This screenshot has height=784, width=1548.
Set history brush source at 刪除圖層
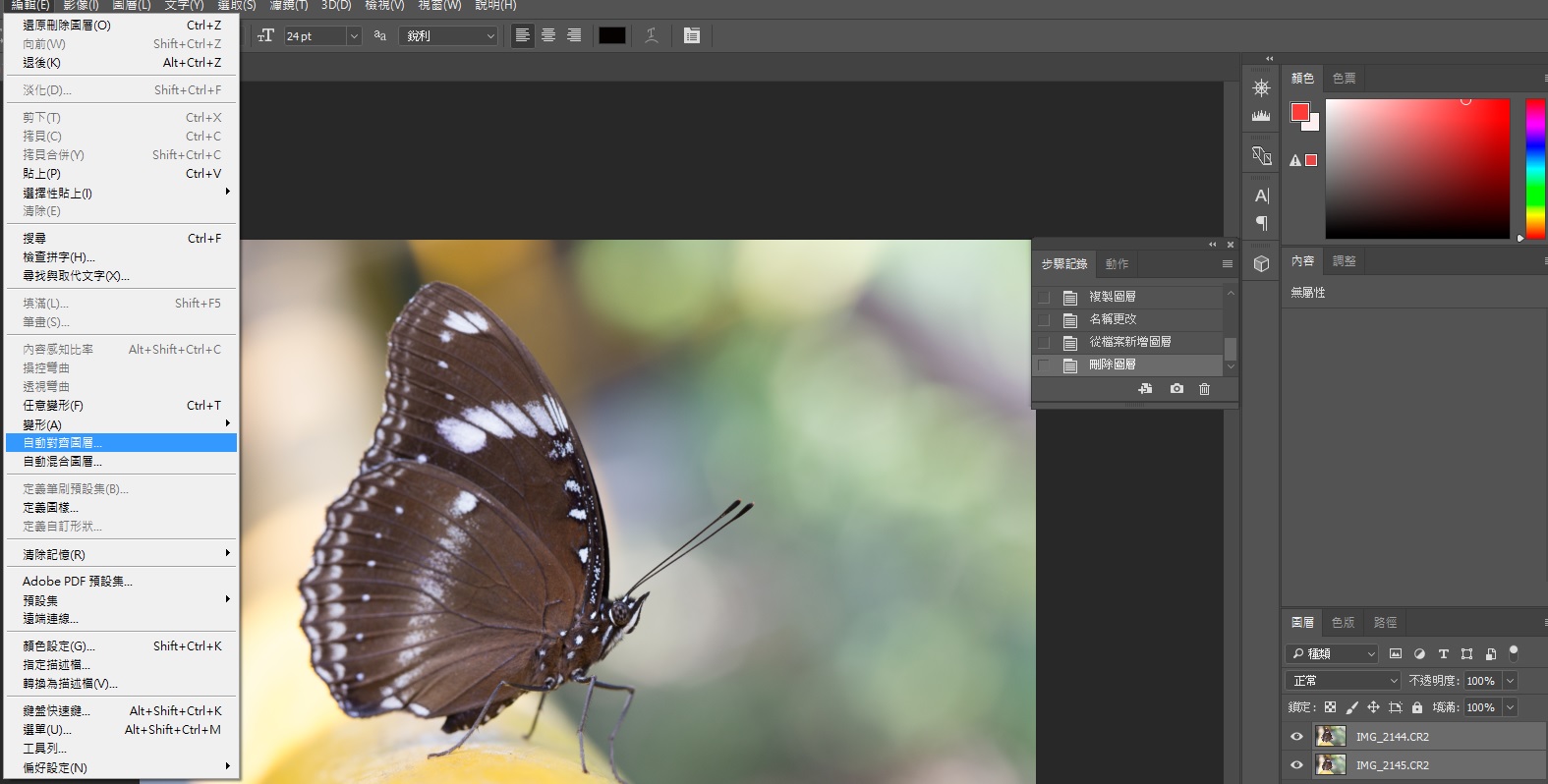(x=1044, y=364)
